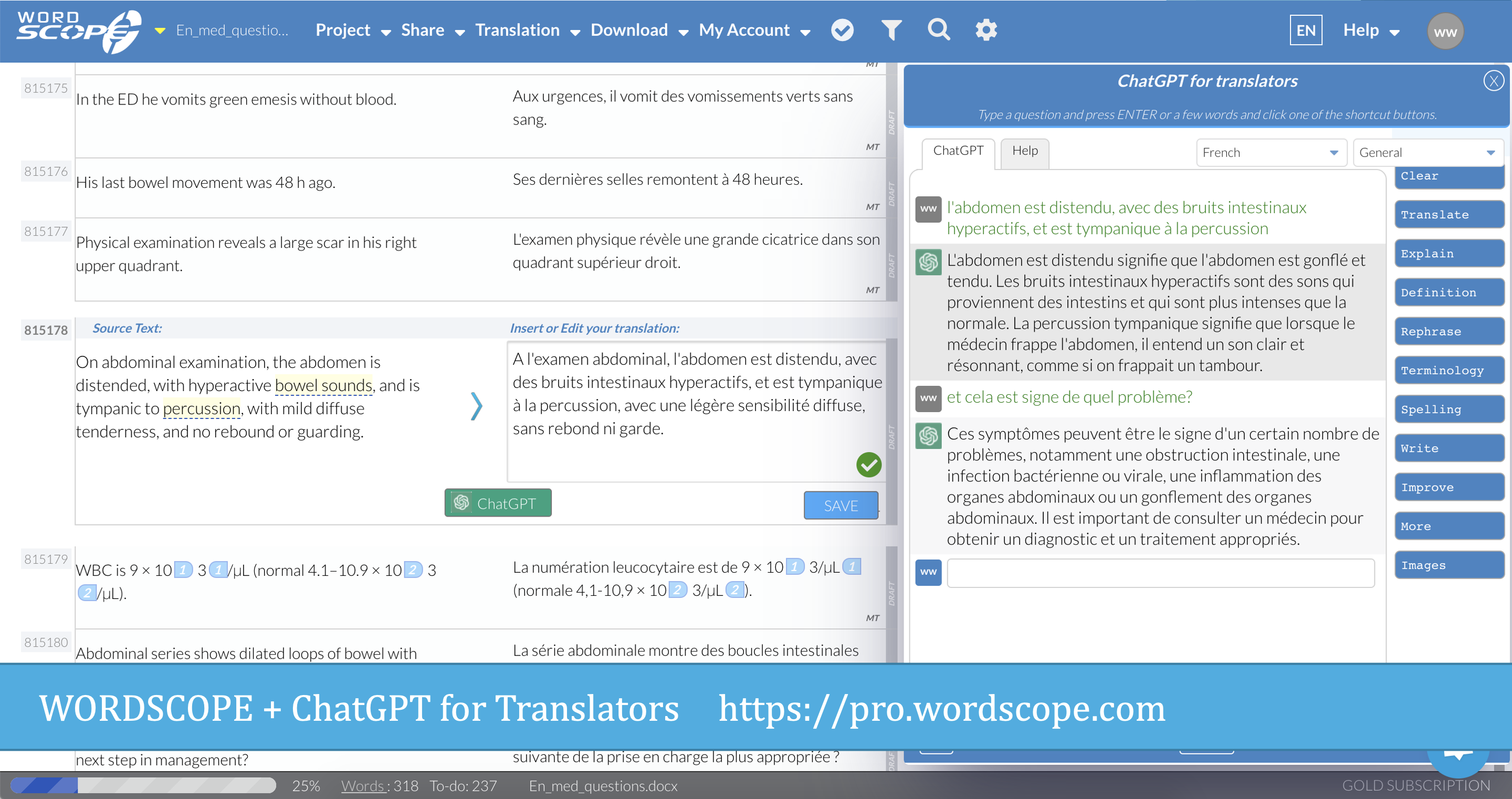Click the copy source arrow chevron
This screenshot has height=799, width=1512.
(x=476, y=406)
